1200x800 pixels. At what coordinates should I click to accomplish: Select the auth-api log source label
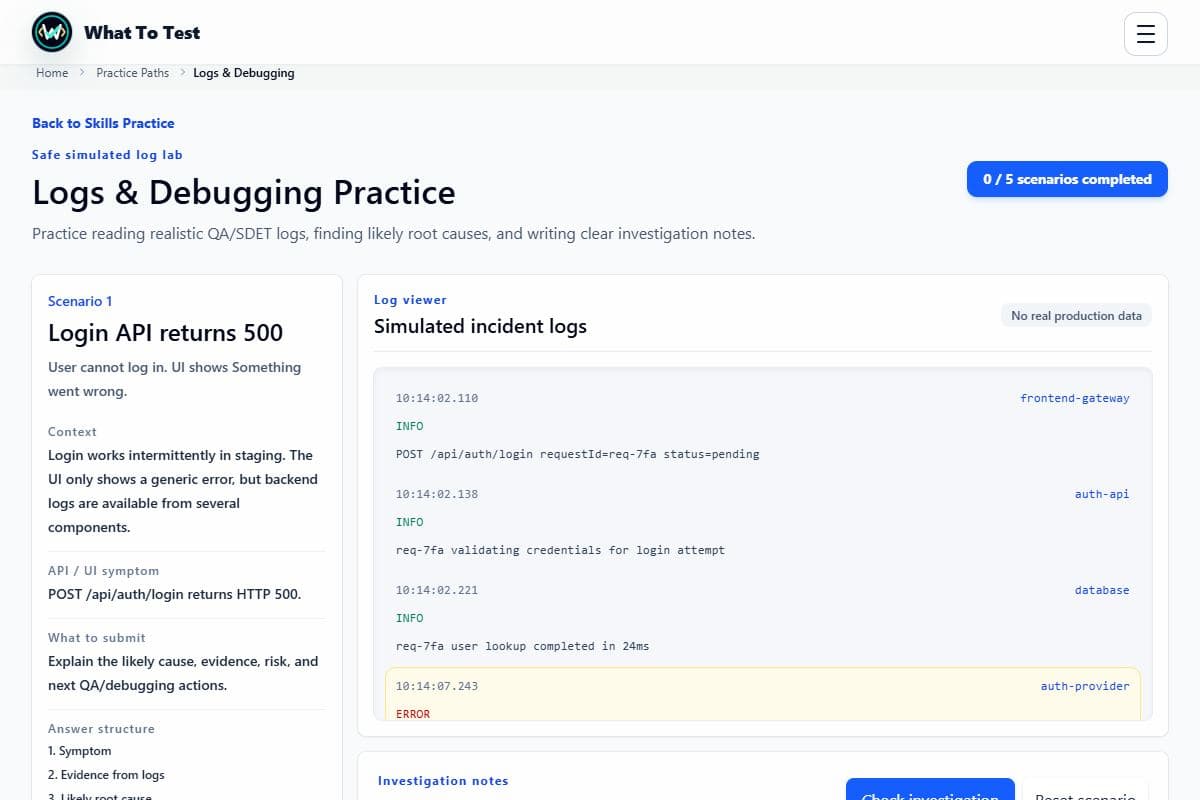pos(1102,494)
